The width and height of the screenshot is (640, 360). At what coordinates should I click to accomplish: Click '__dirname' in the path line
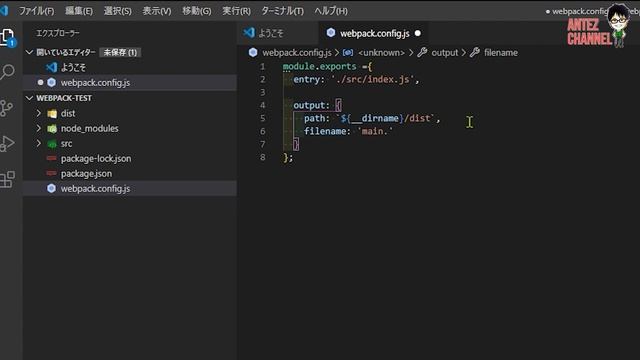point(375,118)
